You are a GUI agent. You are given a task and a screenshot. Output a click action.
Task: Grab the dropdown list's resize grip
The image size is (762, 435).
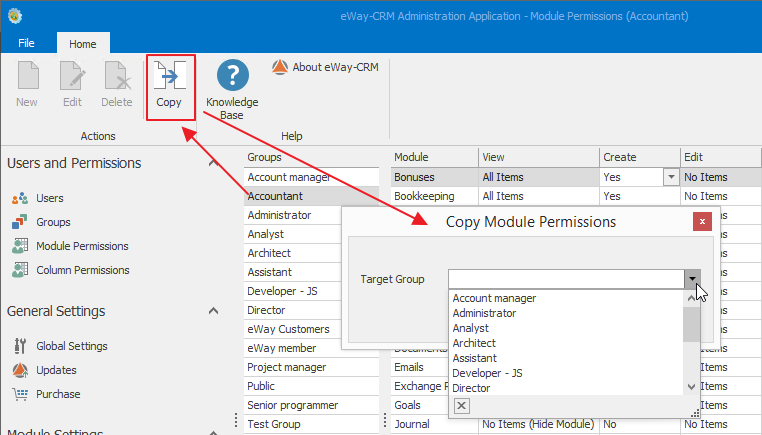695,413
